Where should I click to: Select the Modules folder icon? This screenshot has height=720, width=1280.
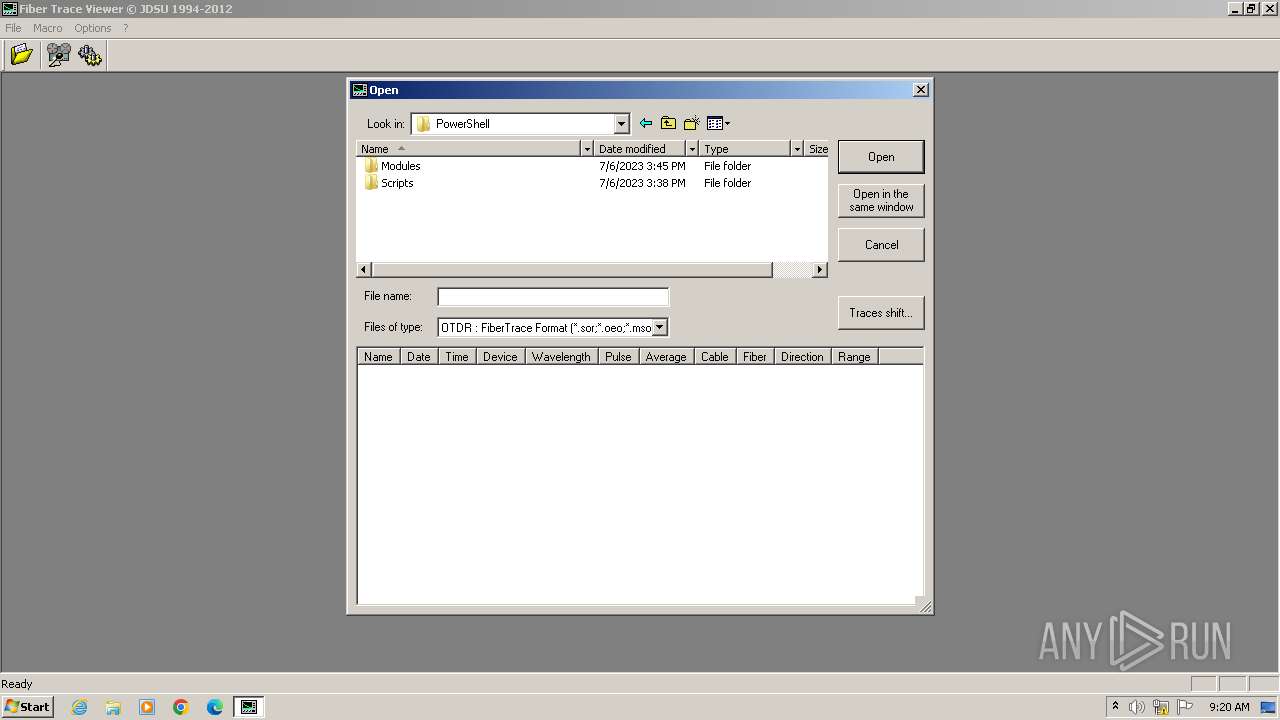point(371,166)
